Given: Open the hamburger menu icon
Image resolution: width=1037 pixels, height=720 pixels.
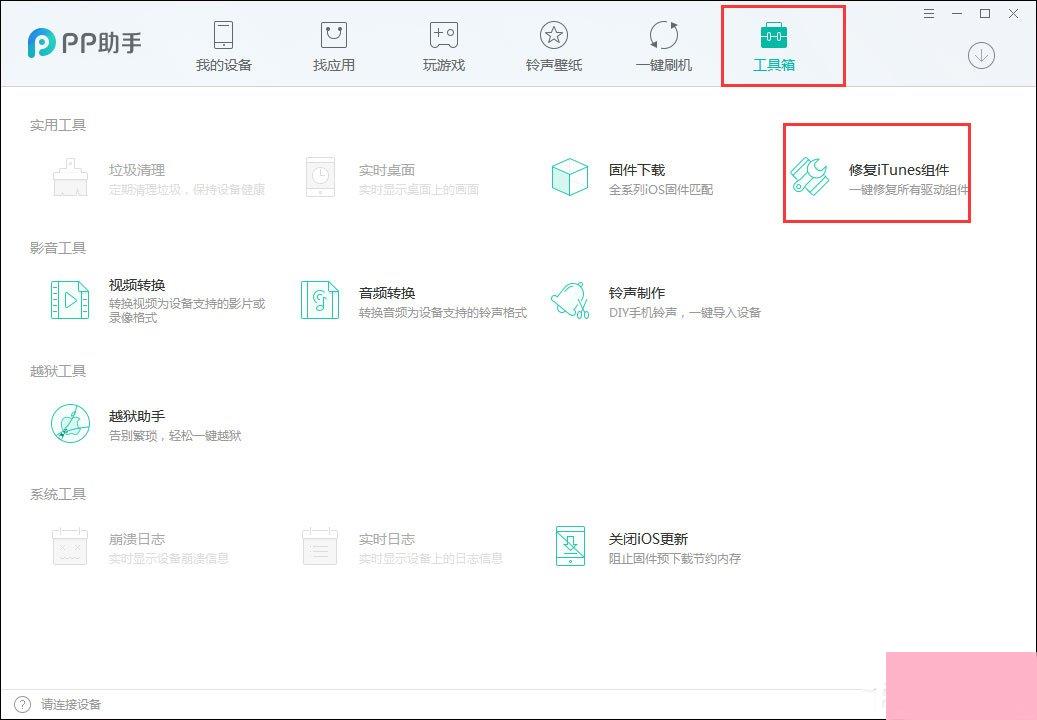Looking at the screenshot, I should pyautogui.click(x=929, y=13).
